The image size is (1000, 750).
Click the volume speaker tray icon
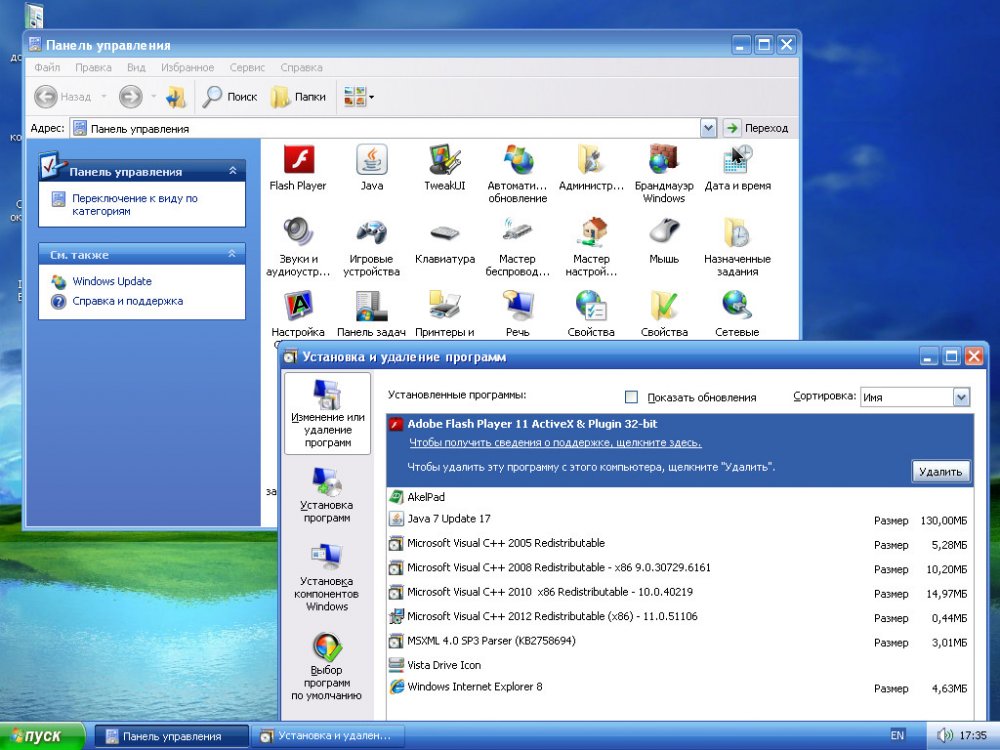click(x=945, y=736)
